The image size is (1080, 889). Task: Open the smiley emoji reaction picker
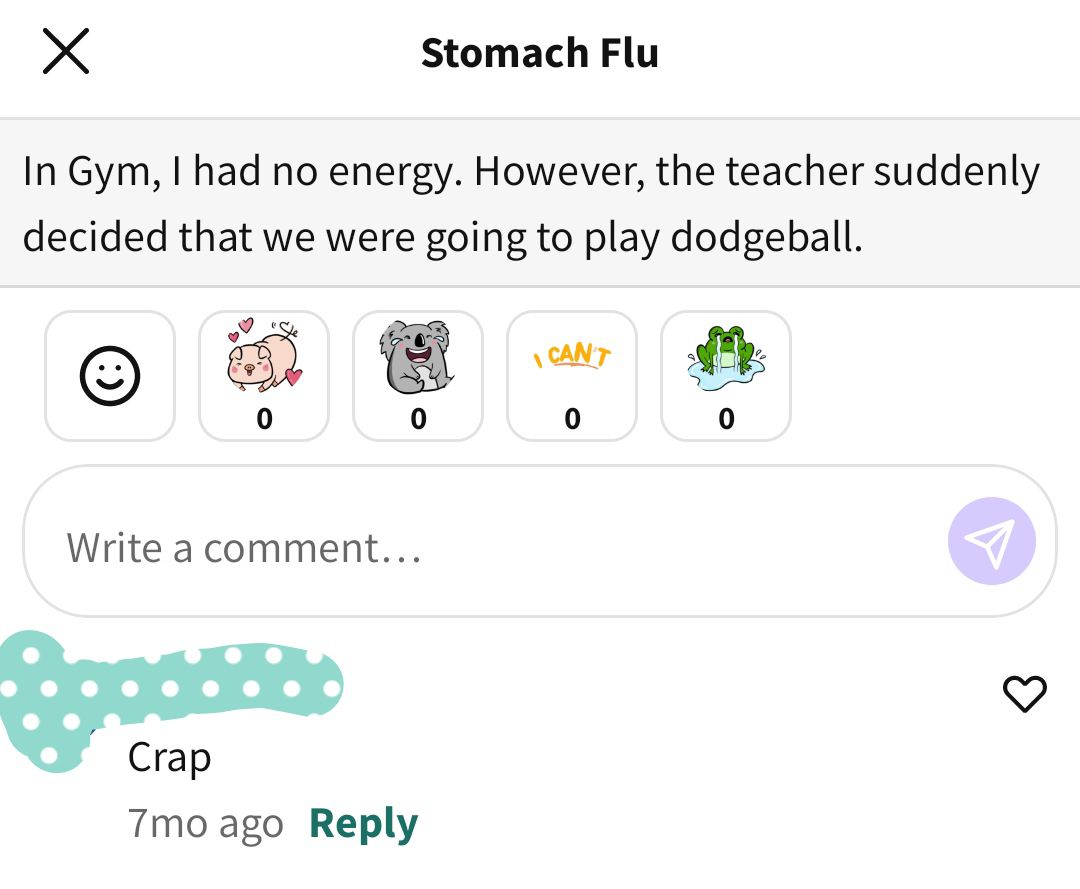(x=110, y=376)
